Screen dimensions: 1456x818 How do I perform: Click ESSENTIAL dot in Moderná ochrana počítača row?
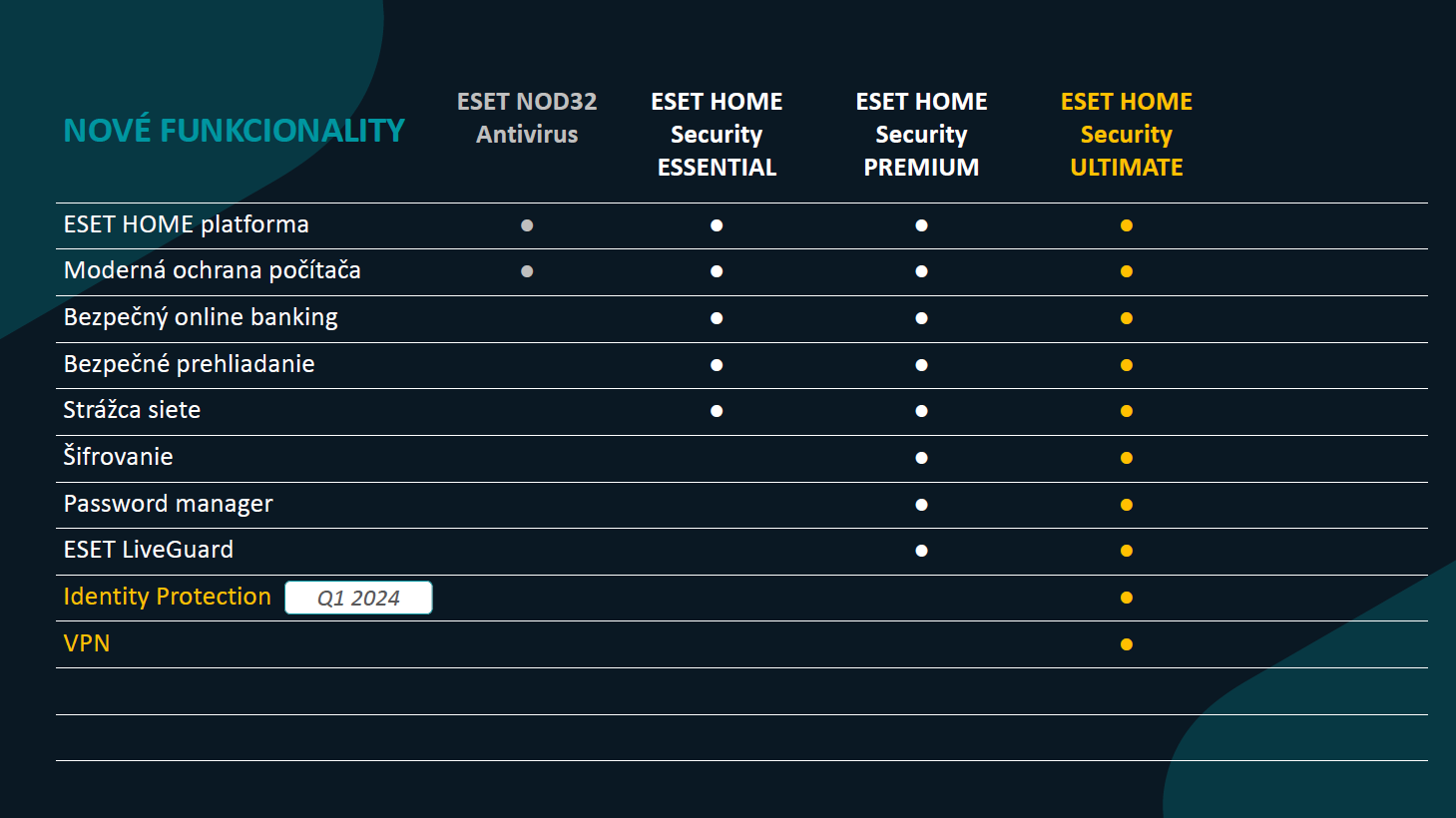tap(717, 271)
